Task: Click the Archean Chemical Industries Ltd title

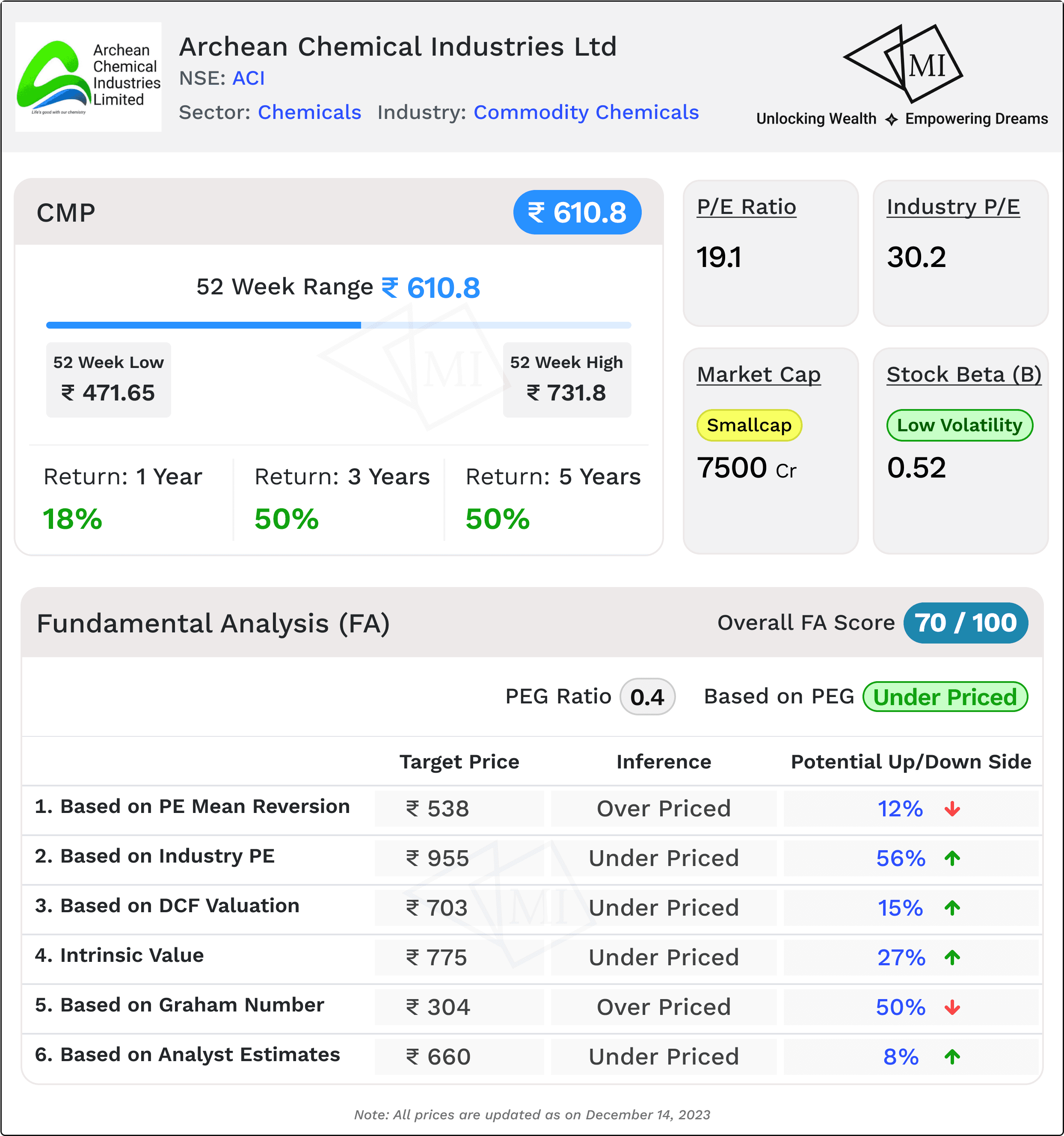Action: 398,47
